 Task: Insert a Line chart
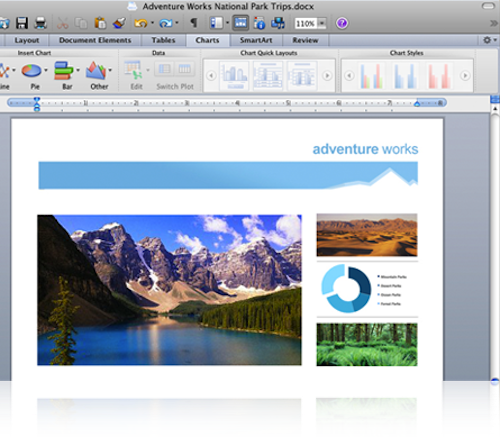[x=4, y=71]
